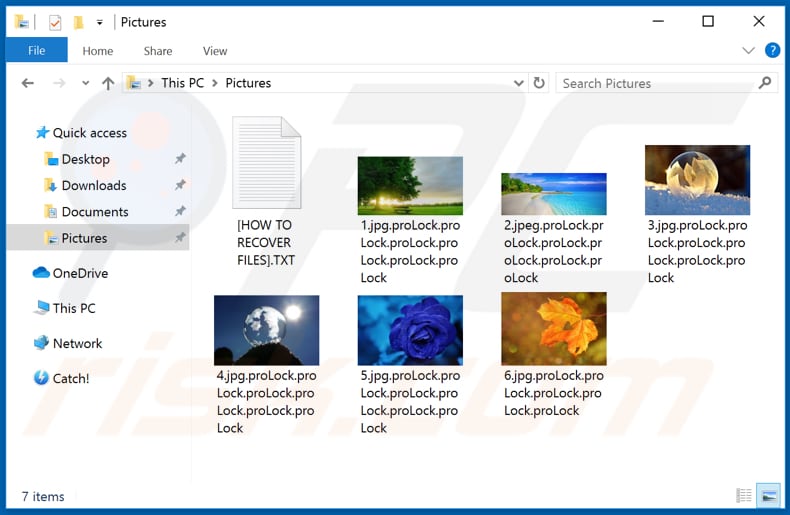The image size is (790, 515).
Task: Click the search magnifier icon
Action: click(x=766, y=83)
